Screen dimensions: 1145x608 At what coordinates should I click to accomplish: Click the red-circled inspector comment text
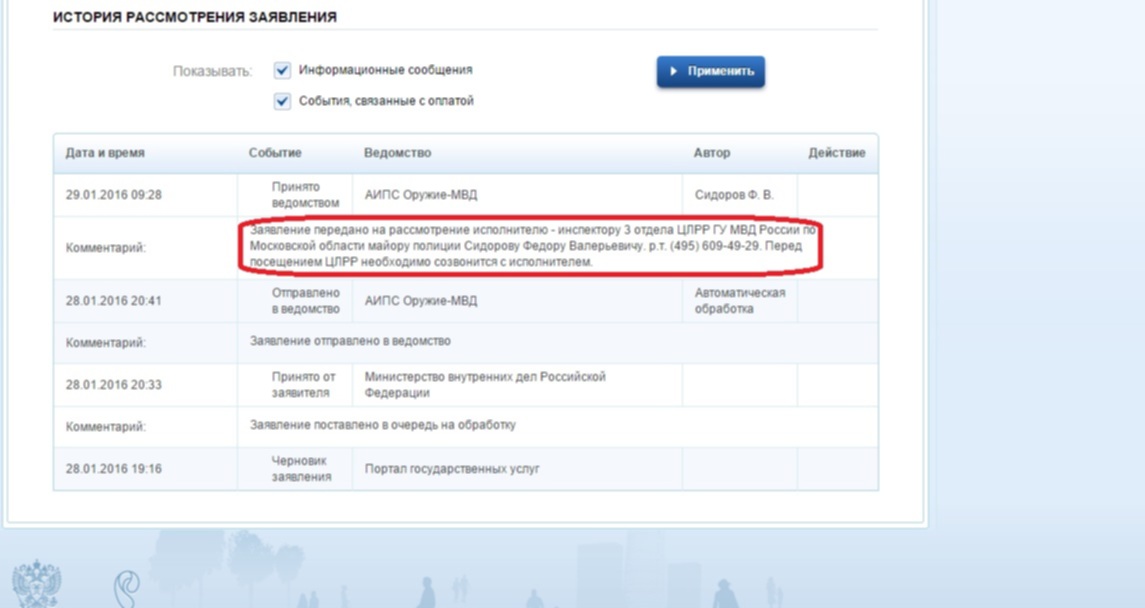[x=530, y=246]
